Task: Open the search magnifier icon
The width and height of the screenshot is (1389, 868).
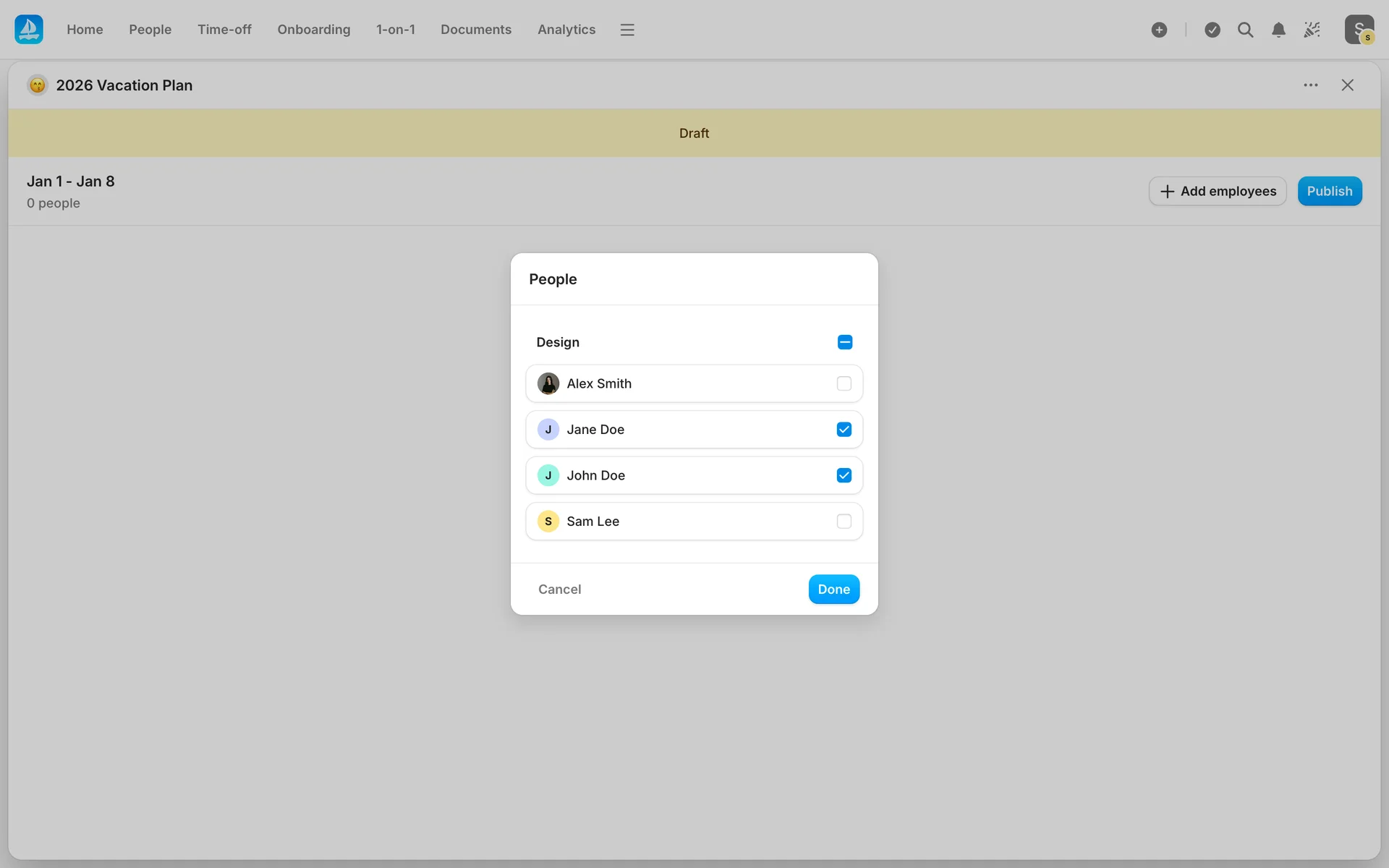Action: (x=1245, y=30)
